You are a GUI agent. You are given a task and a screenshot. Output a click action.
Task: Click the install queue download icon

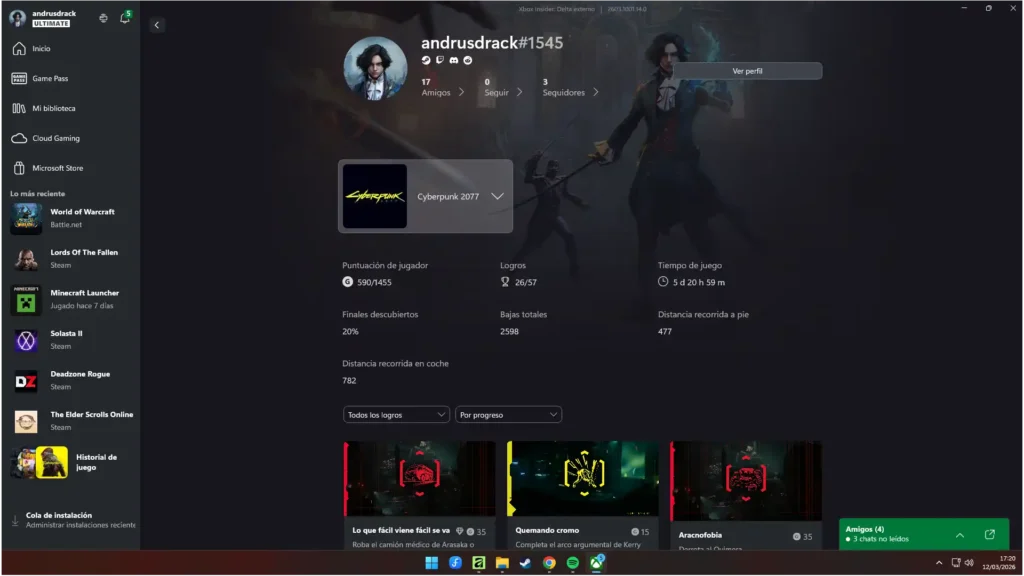(x=15, y=520)
